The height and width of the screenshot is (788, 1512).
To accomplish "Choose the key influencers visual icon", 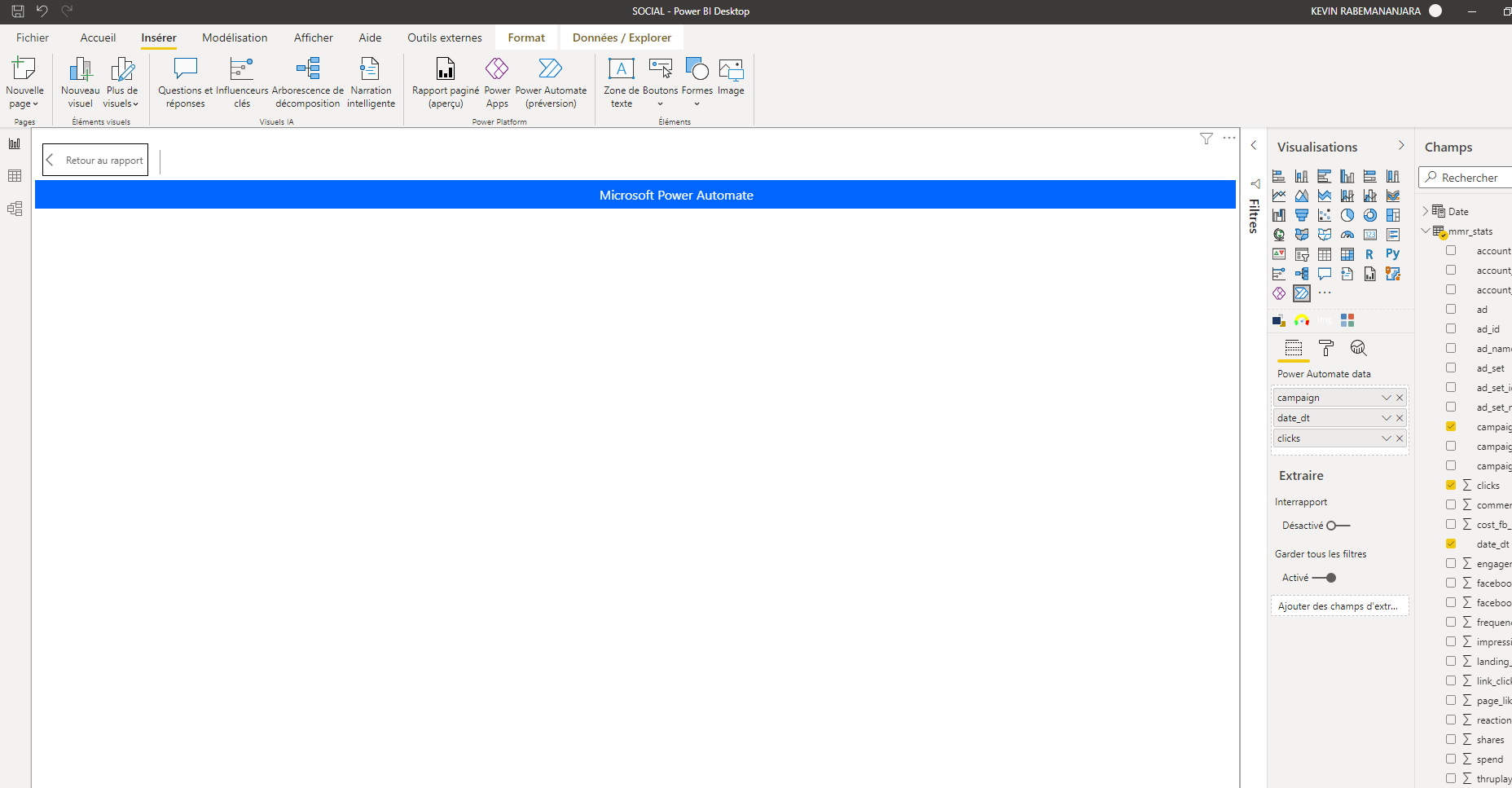I will point(1279,274).
